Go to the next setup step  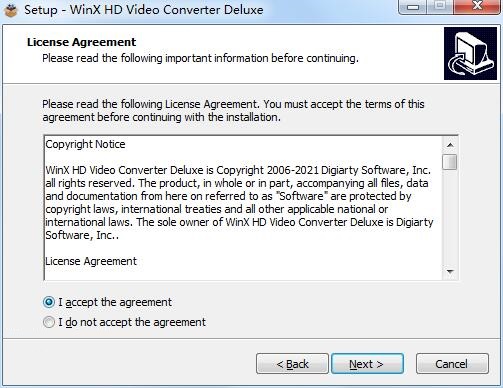tap(367, 364)
